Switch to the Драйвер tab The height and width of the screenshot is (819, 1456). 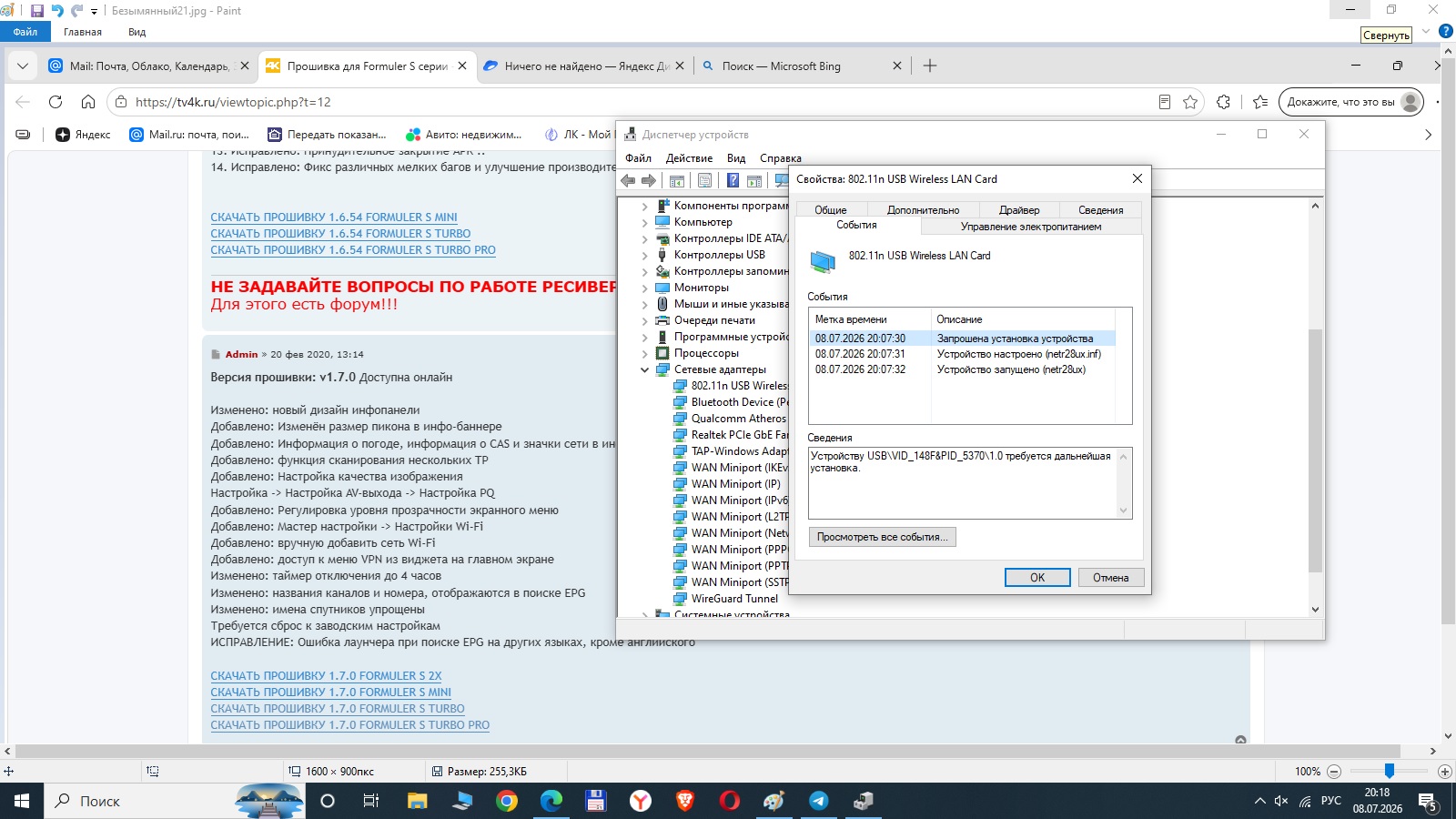point(1019,209)
